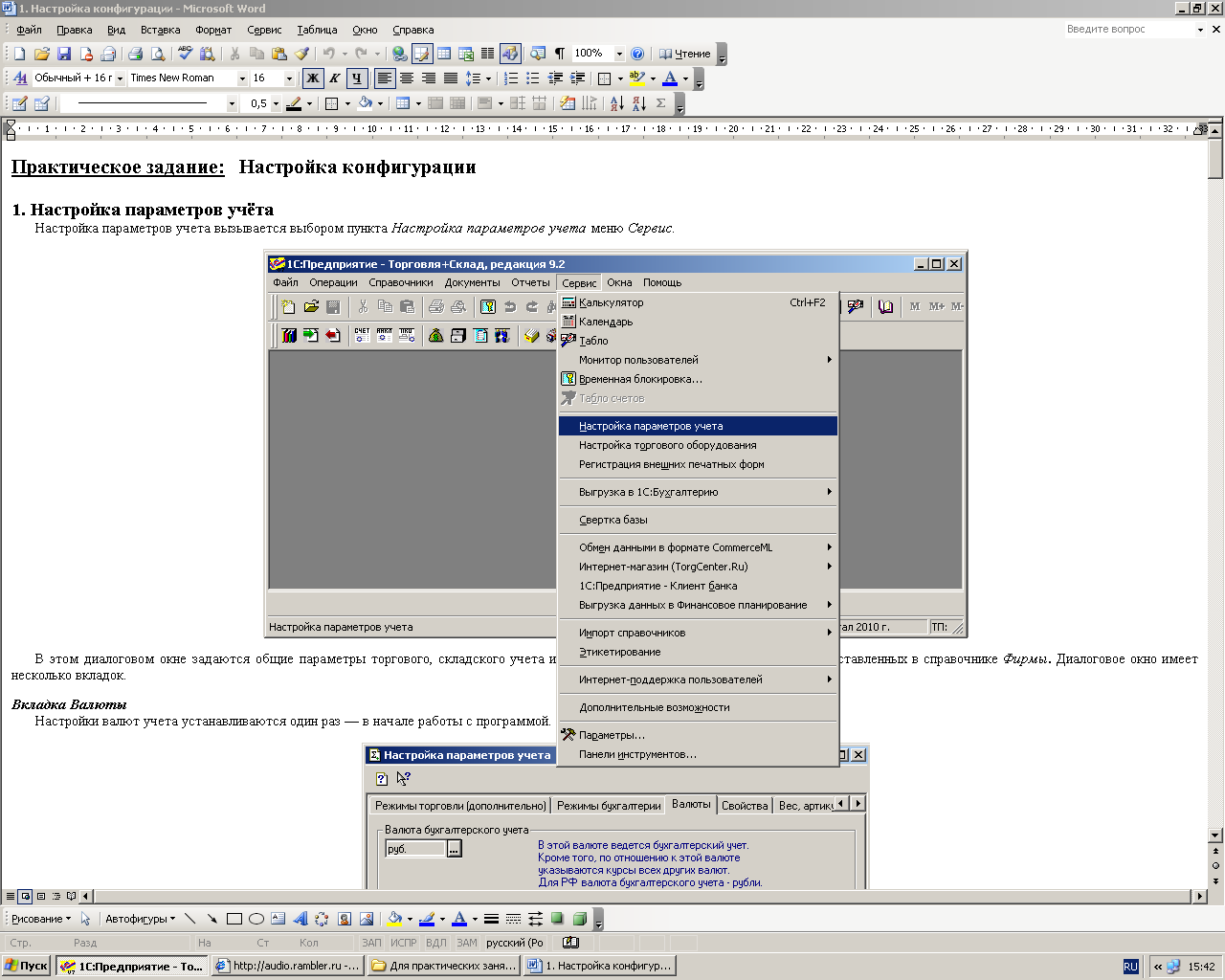1225x980 pixels.
Task: Open the Shadow Style icon
Action: tap(557, 919)
